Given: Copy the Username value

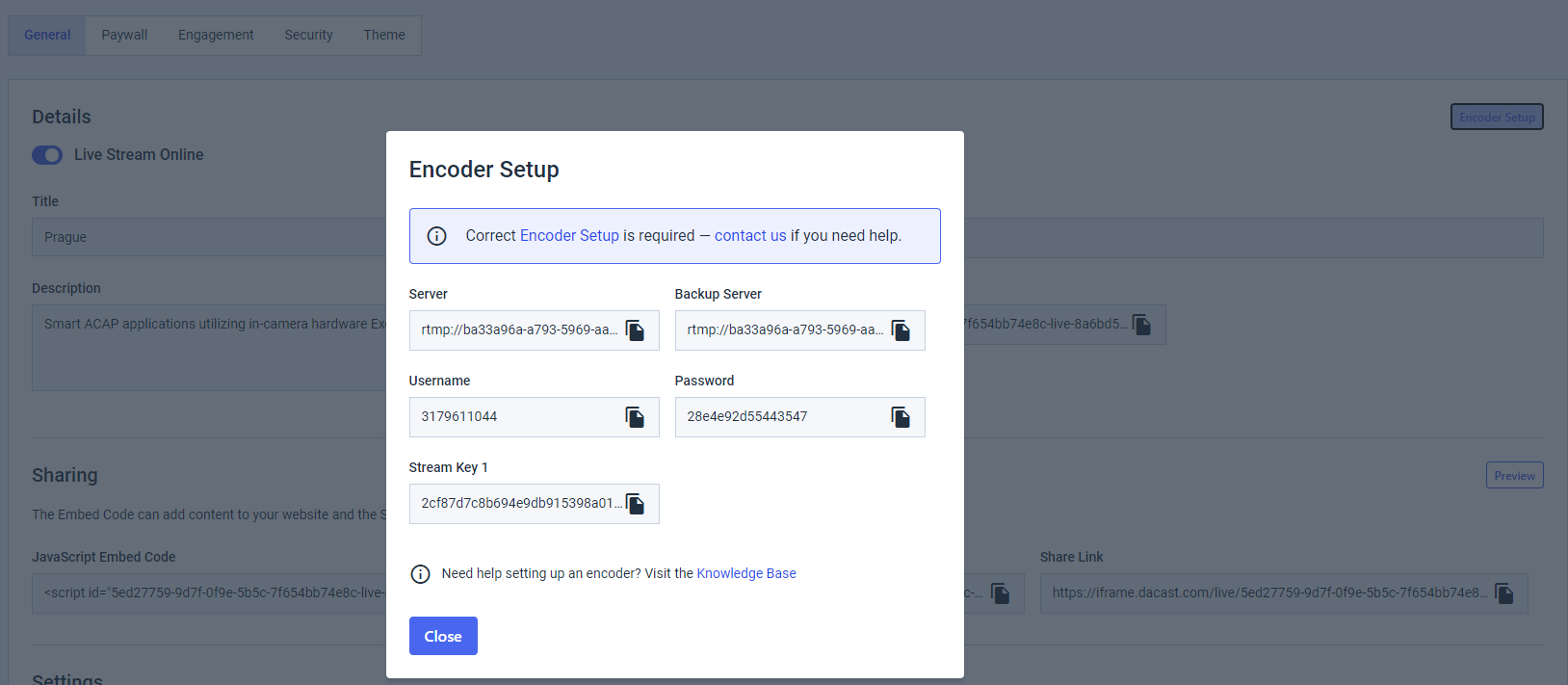Looking at the screenshot, I should (x=635, y=417).
